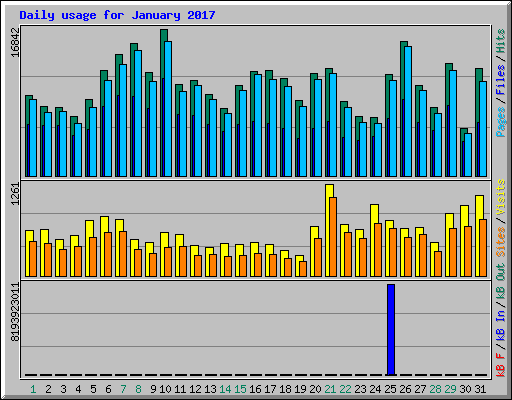Click day label 14 on the x-axis
Viewport: 512px width, 400px height.
[225, 389]
